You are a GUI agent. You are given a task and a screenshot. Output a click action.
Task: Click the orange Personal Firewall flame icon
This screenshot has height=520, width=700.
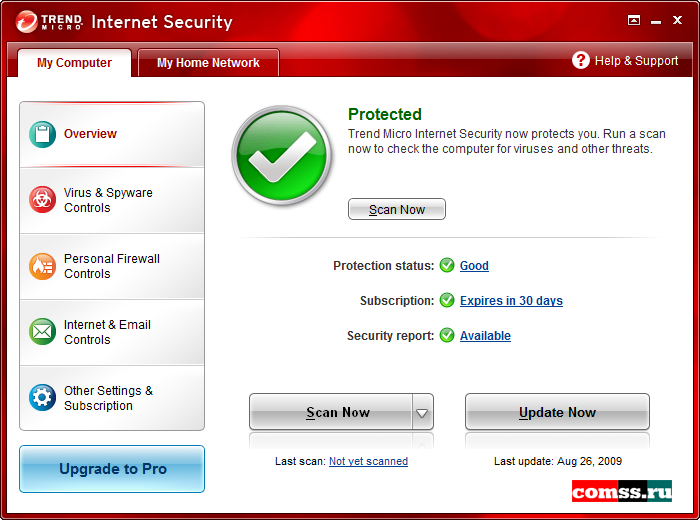pos(42,266)
